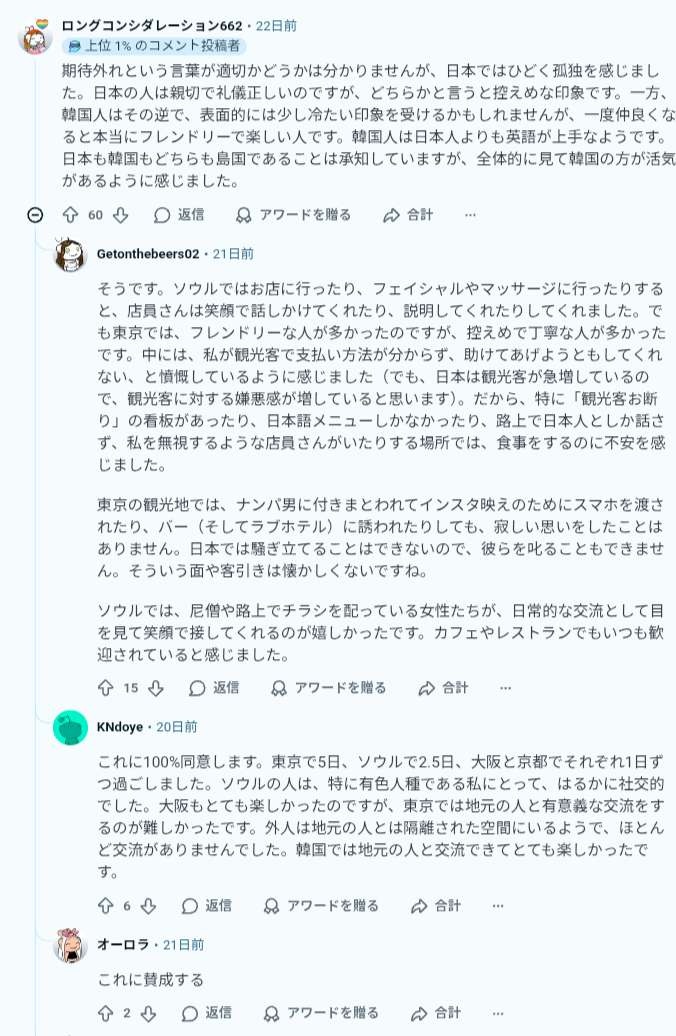
Task: Give an award to the top comment
Action: pyautogui.click(x=293, y=215)
